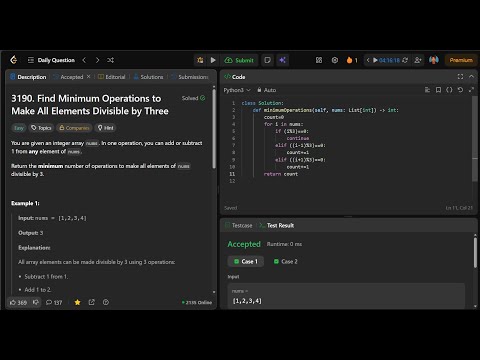480x360 pixels.
Task: Open settings gear in top bar
Action: coord(335,60)
